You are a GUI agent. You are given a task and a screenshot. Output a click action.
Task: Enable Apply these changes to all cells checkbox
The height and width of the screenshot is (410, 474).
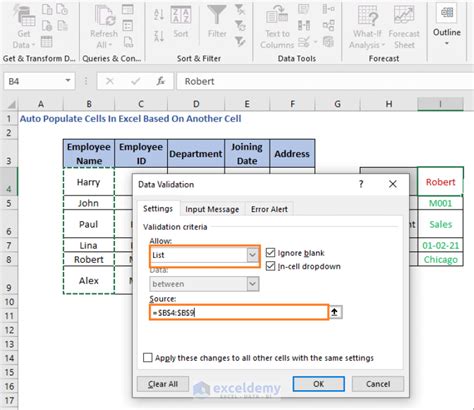coord(148,358)
